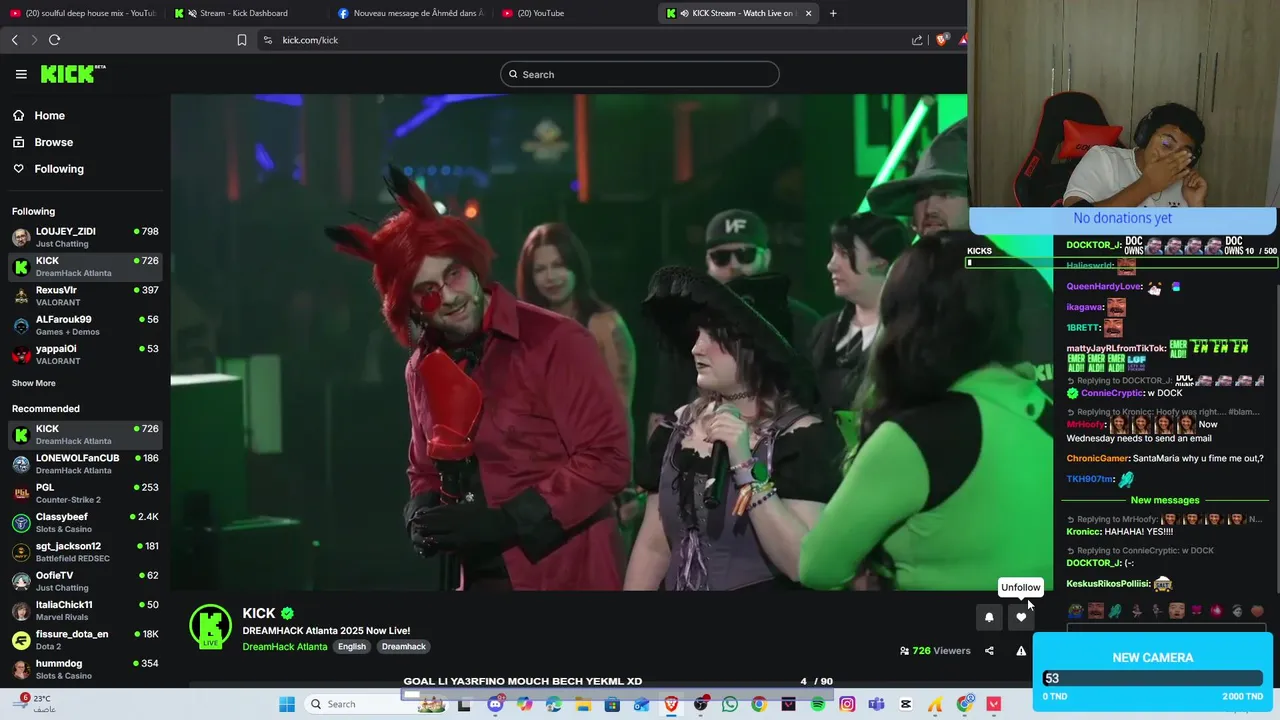The image size is (1280, 720).
Task: Click ChronicGamer username in chat
Action: pos(1097,458)
